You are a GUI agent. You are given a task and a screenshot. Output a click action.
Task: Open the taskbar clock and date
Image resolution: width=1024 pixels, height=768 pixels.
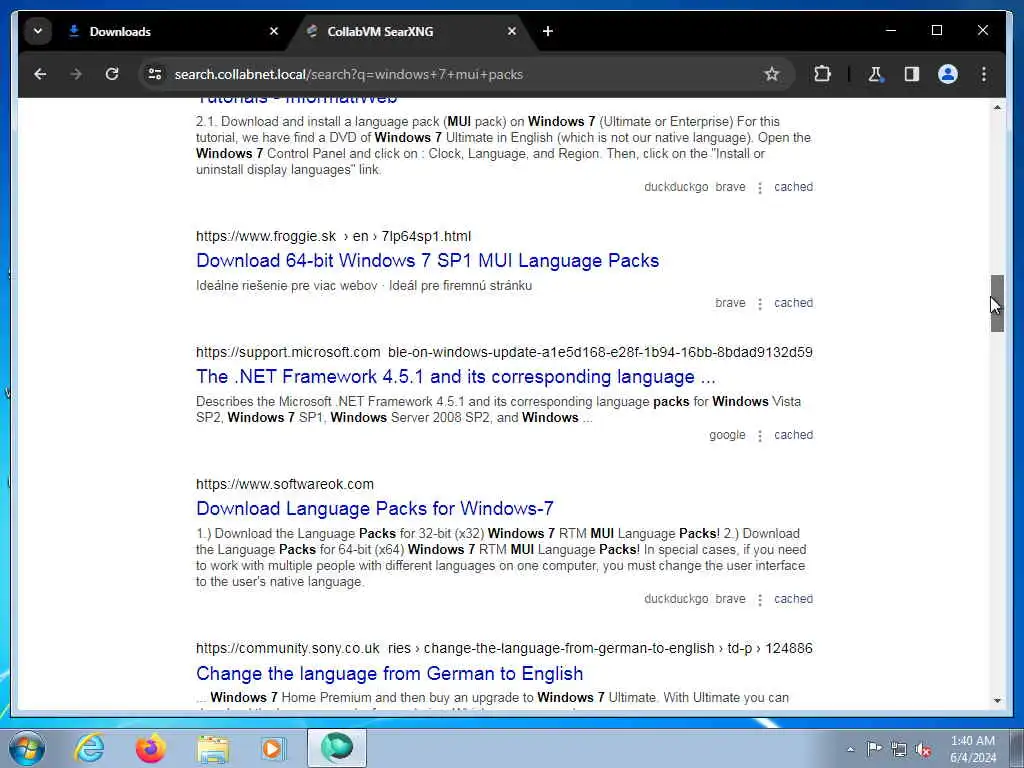tap(973, 749)
